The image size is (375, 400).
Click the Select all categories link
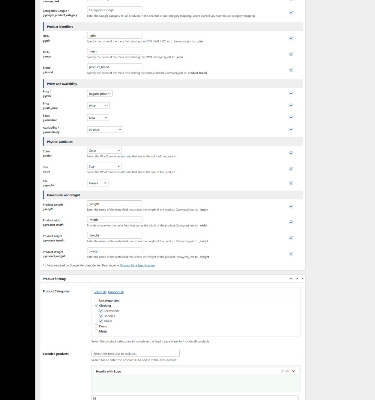(x=100, y=292)
